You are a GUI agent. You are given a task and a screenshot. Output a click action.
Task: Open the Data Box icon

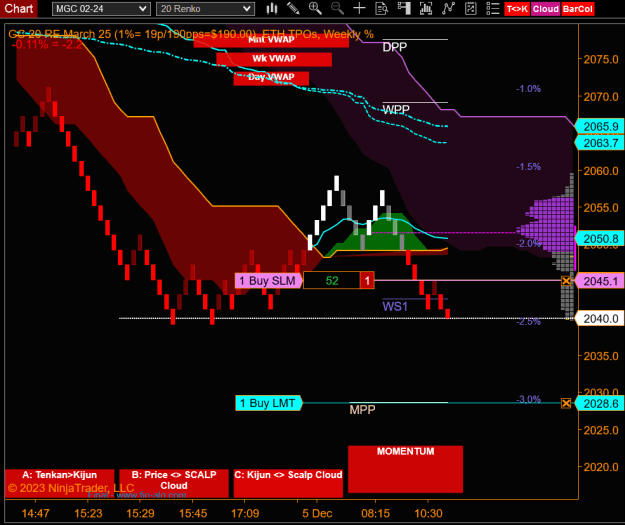[381, 8]
